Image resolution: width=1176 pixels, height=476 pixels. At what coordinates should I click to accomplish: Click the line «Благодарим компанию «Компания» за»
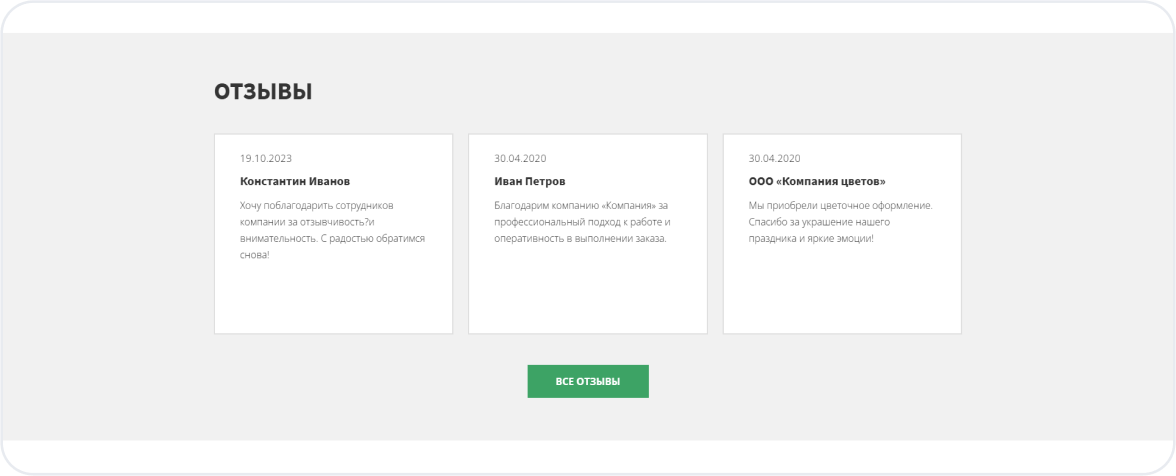(581, 205)
